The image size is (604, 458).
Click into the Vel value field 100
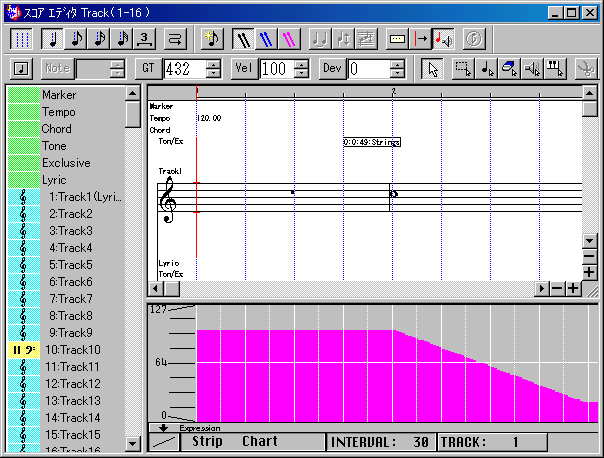click(x=277, y=69)
